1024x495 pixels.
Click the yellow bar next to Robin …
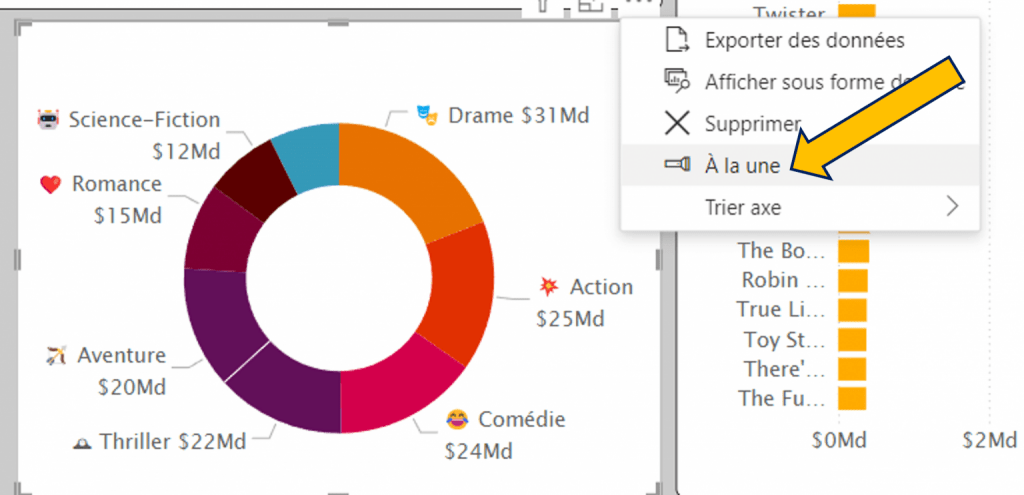(x=853, y=281)
